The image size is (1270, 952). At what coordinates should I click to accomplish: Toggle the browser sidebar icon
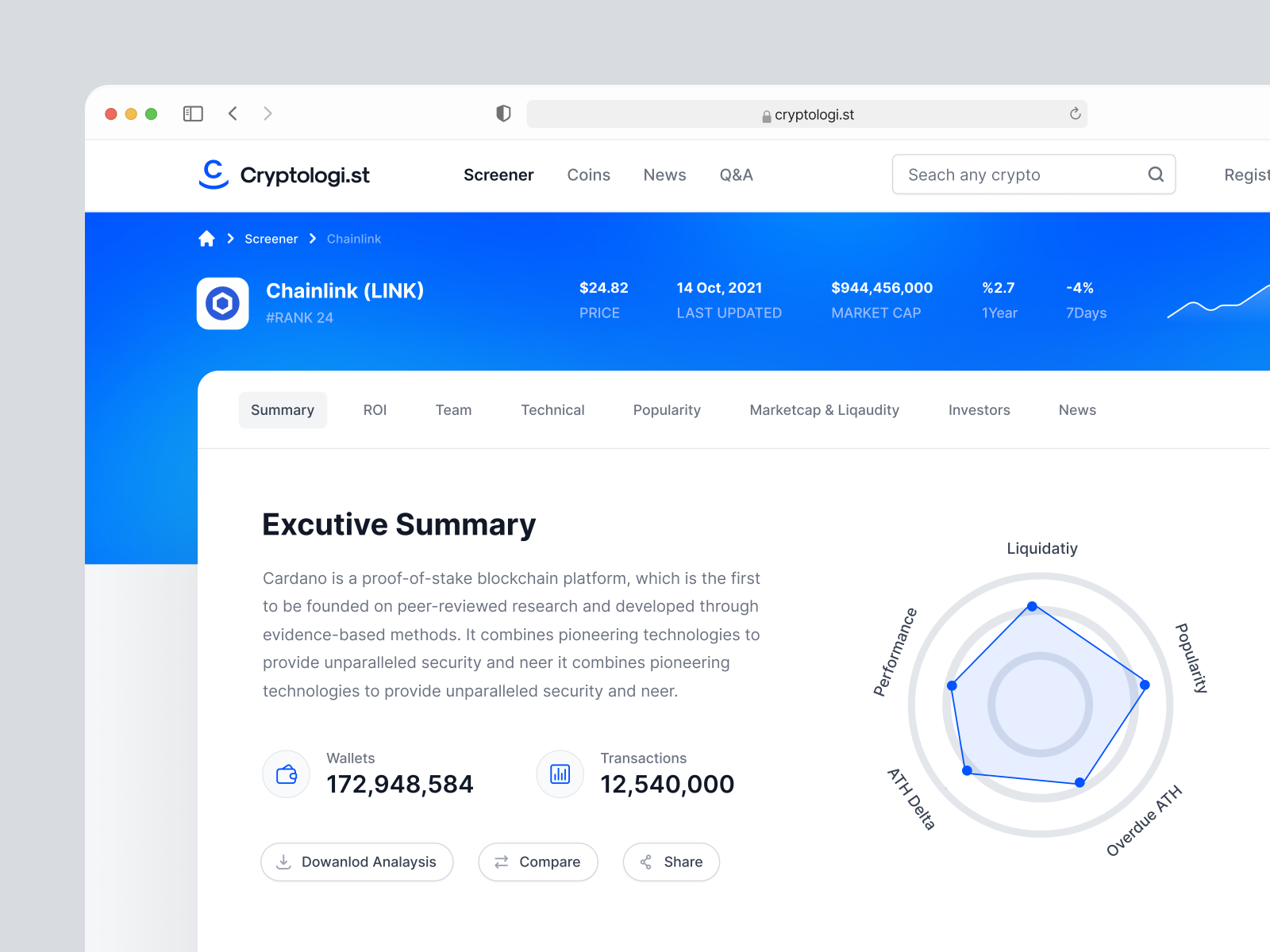[192, 113]
